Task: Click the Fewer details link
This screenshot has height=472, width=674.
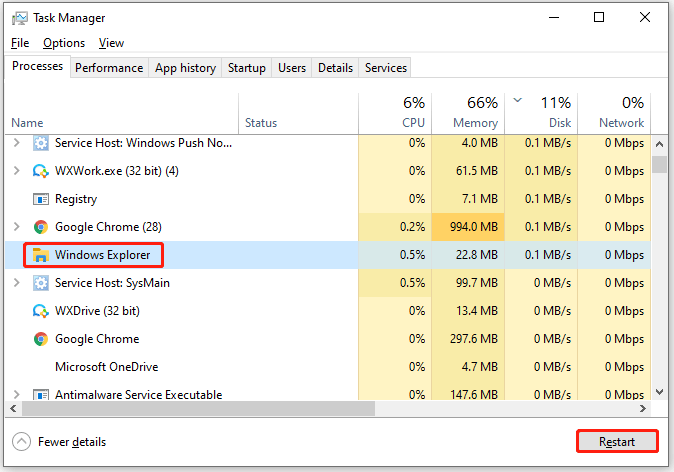Action: pos(72,442)
